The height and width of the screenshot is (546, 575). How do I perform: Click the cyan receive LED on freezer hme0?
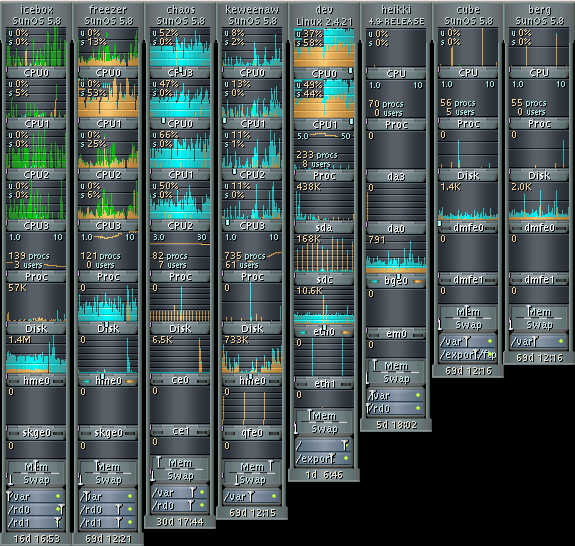pyautogui.click(x=87, y=381)
